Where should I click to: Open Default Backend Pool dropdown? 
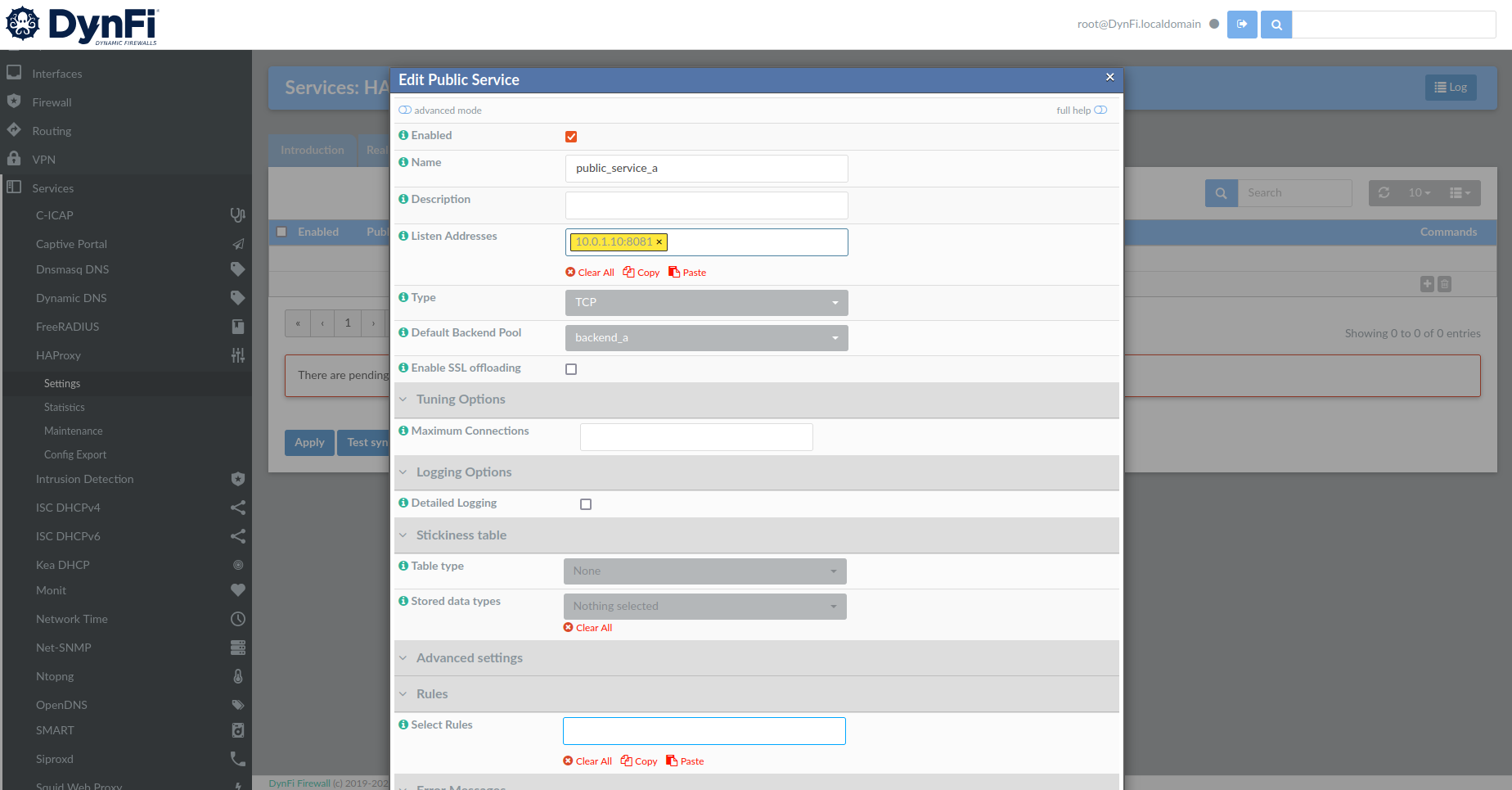coord(706,338)
